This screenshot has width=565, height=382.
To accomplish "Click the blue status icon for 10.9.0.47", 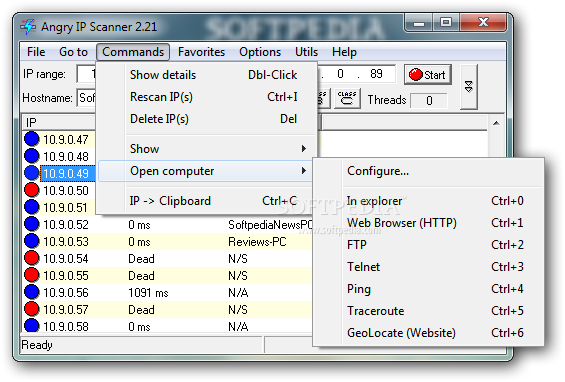I will [x=32, y=139].
